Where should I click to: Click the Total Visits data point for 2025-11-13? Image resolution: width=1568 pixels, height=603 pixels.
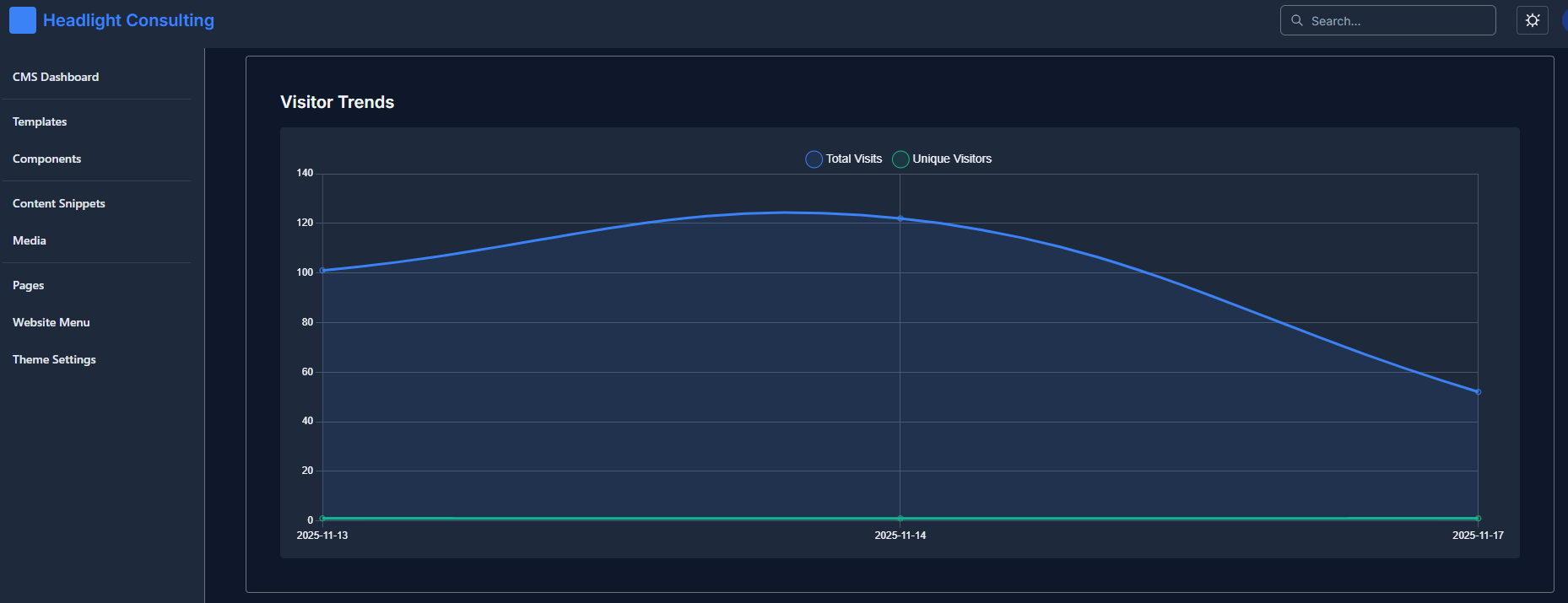[x=322, y=271]
